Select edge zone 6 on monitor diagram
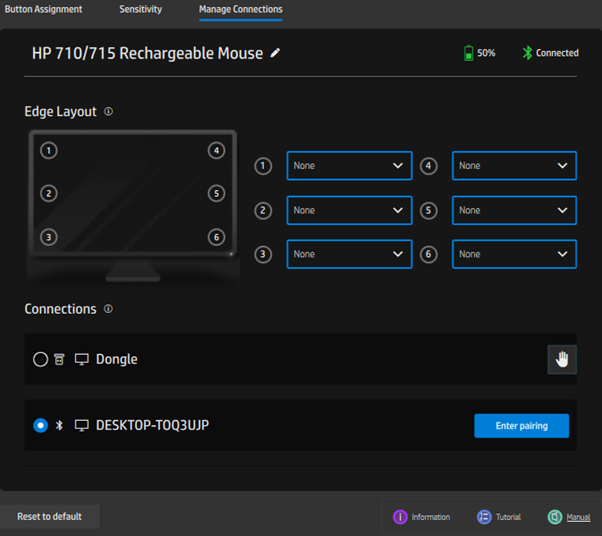 click(216, 237)
